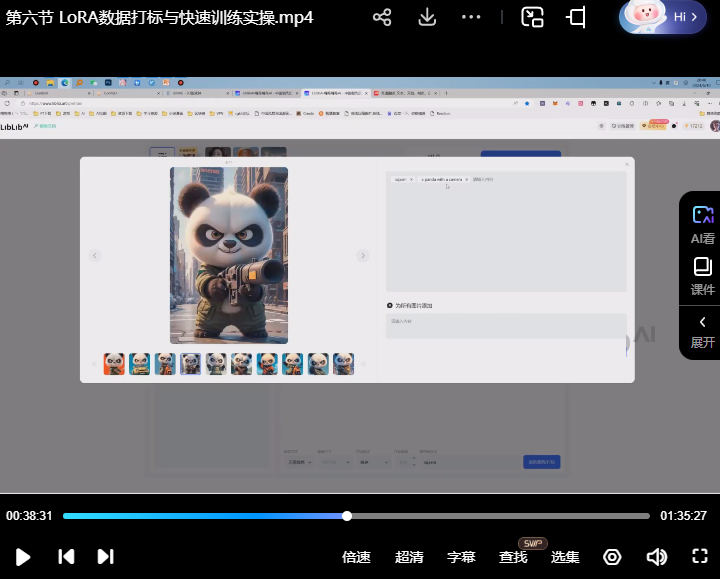Open the 选集 episode list
The height and width of the screenshot is (579, 720).
[x=565, y=557]
